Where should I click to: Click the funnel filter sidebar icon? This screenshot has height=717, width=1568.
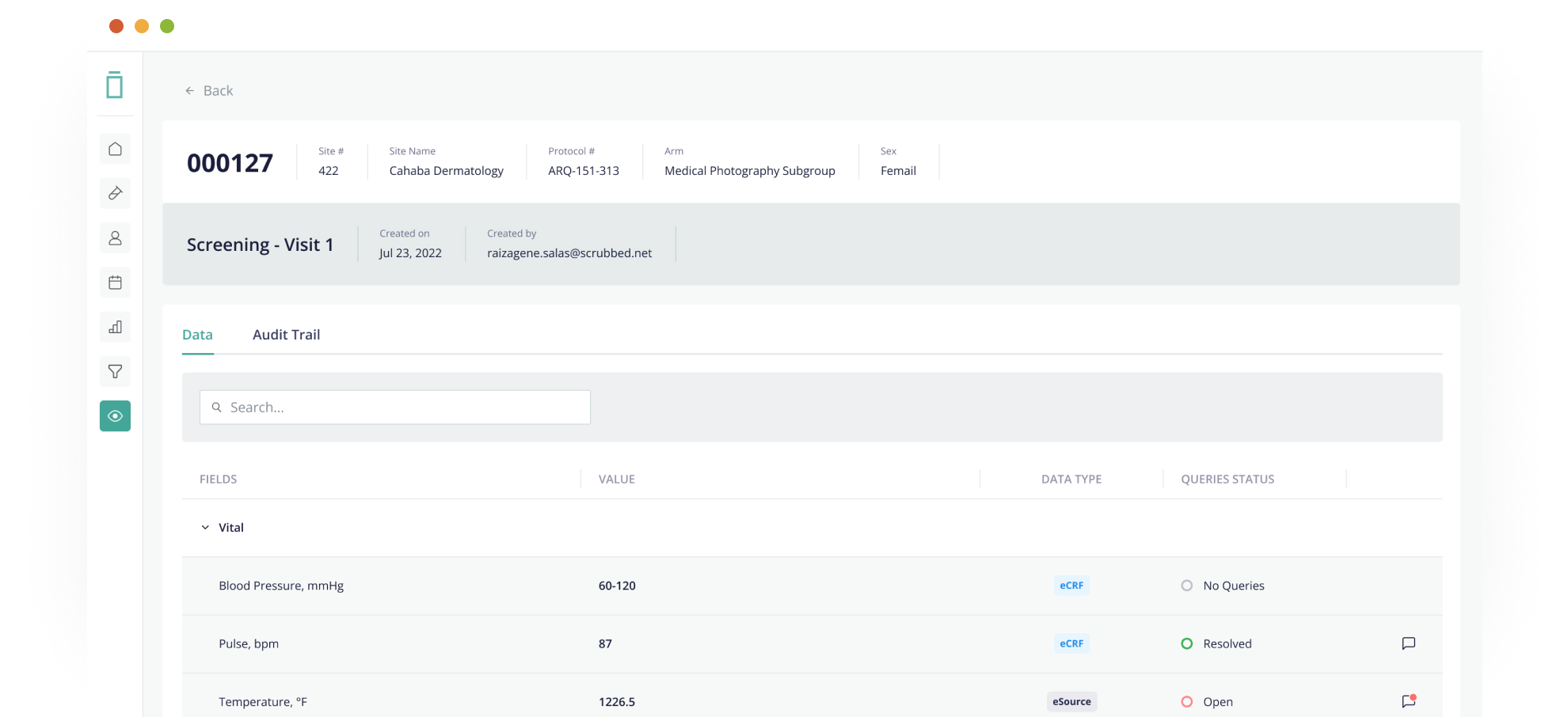pos(115,371)
